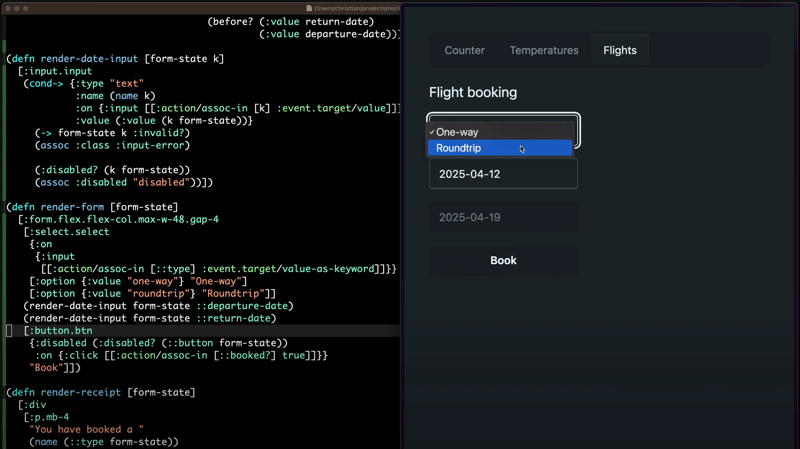Click the '[:input.input' line in the editor
This screenshot has height=449, width=800.
[x=55, y=71]
